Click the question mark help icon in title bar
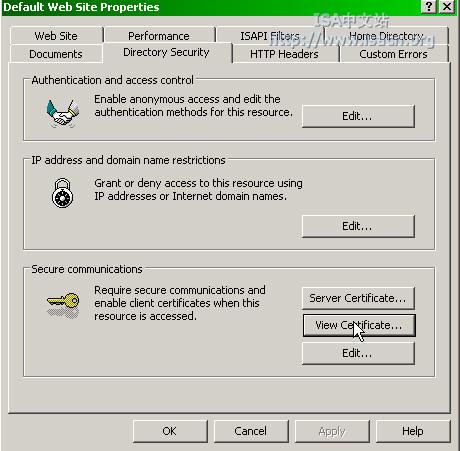The image size is (460, 451). tap(429, 6)
